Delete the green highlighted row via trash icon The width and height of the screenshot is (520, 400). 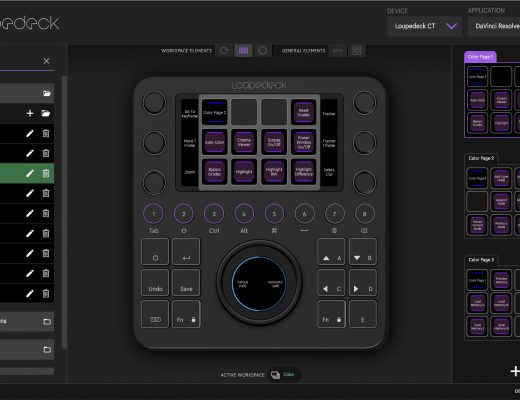(x=46, y=173)
